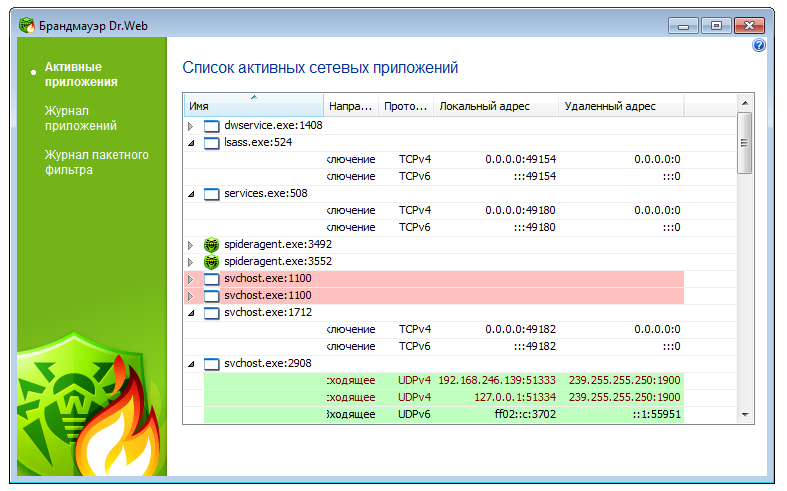Select spideragent.exe:3492 row text
This screenshot has height=491, width=787.
(278, 244)
